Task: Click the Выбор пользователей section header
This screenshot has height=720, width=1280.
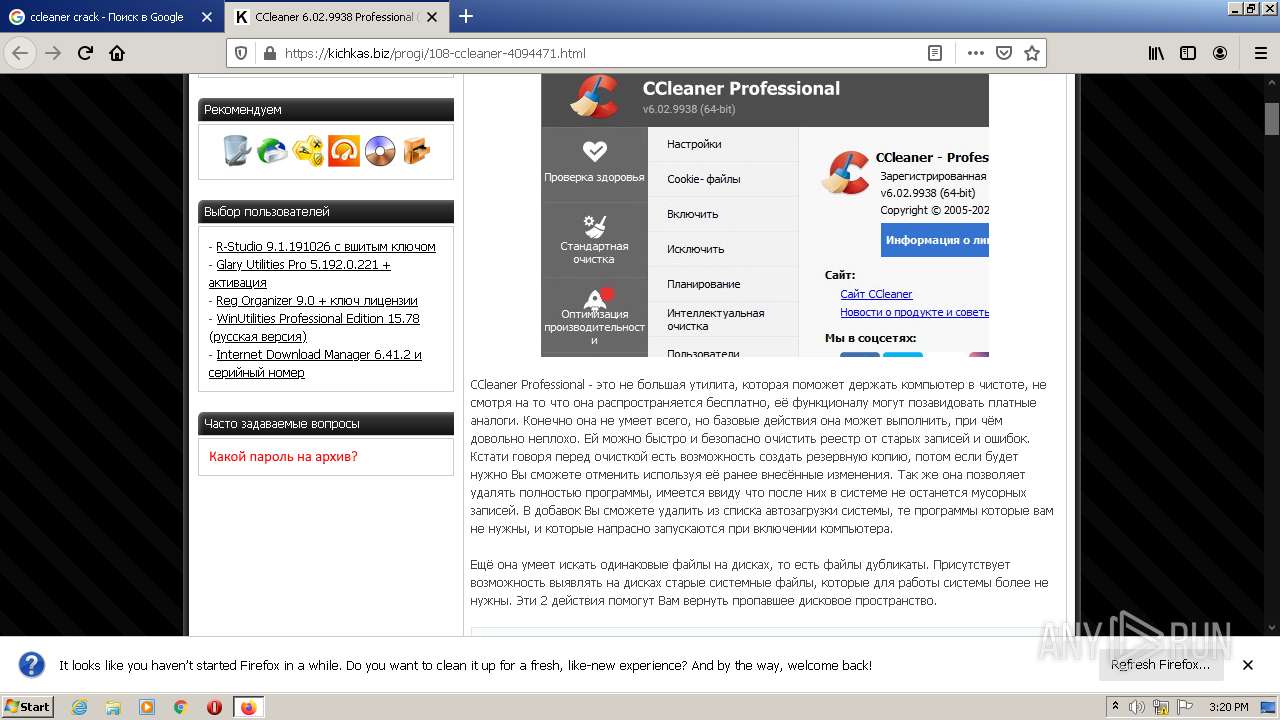Action: click(x=326, y=212)
